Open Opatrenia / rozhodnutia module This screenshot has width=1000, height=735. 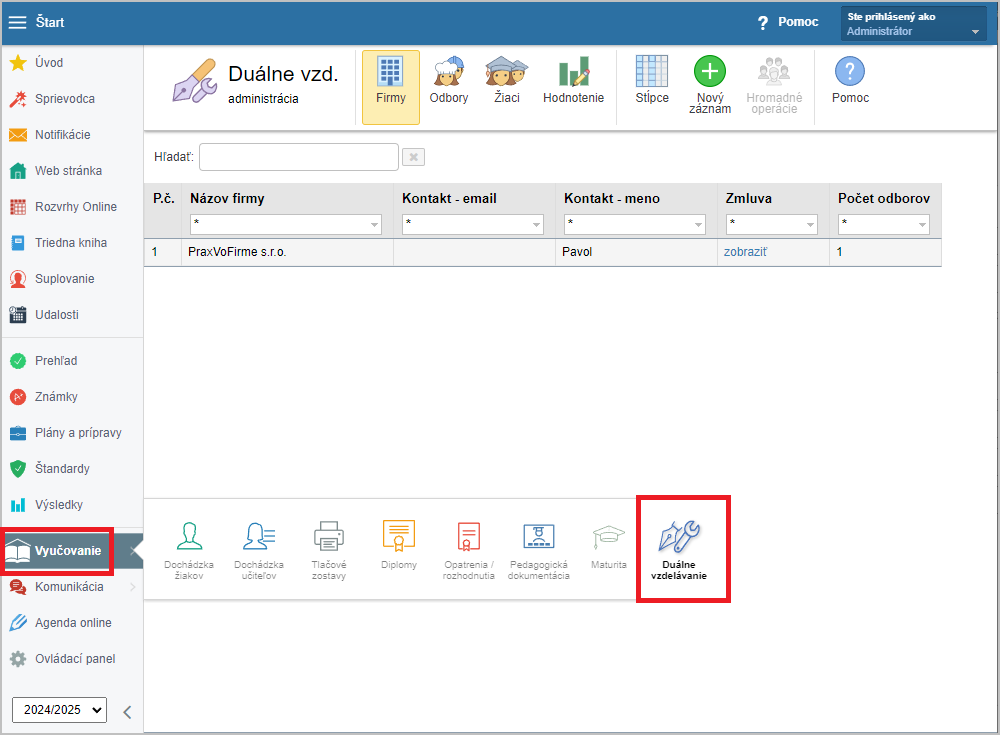(469, 551)
